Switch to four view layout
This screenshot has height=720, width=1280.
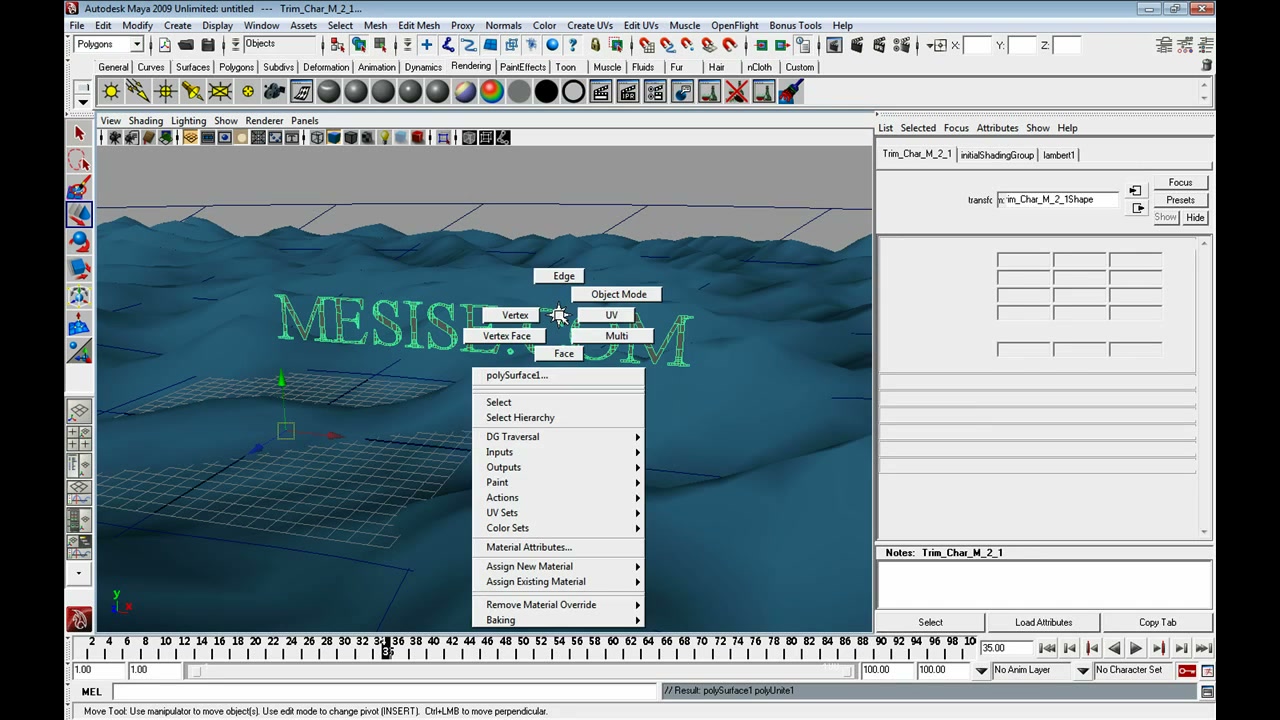click(79, 438)
